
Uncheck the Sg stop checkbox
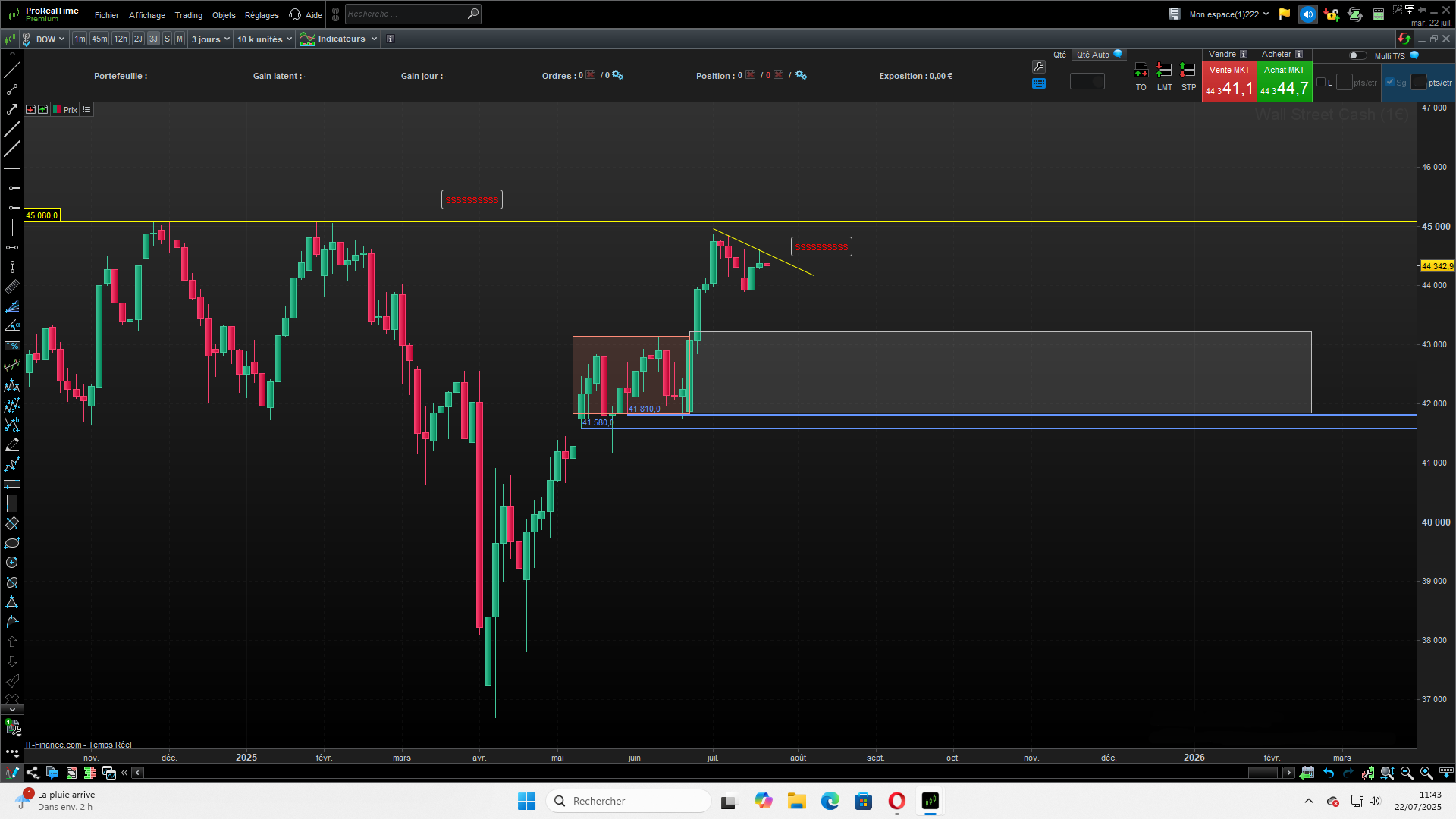1389,83
